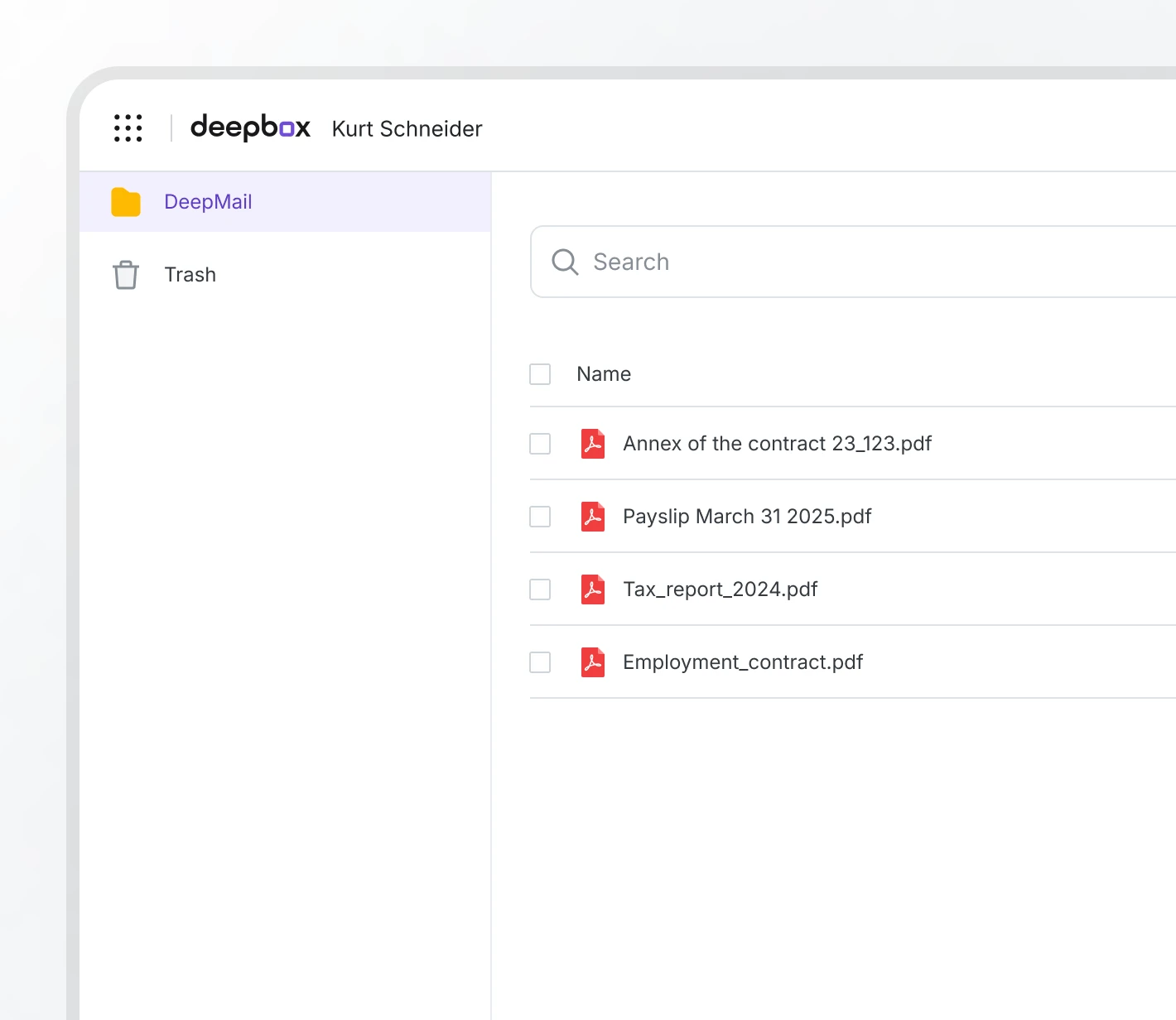Click the Trash bin icon

click(126, 275)
